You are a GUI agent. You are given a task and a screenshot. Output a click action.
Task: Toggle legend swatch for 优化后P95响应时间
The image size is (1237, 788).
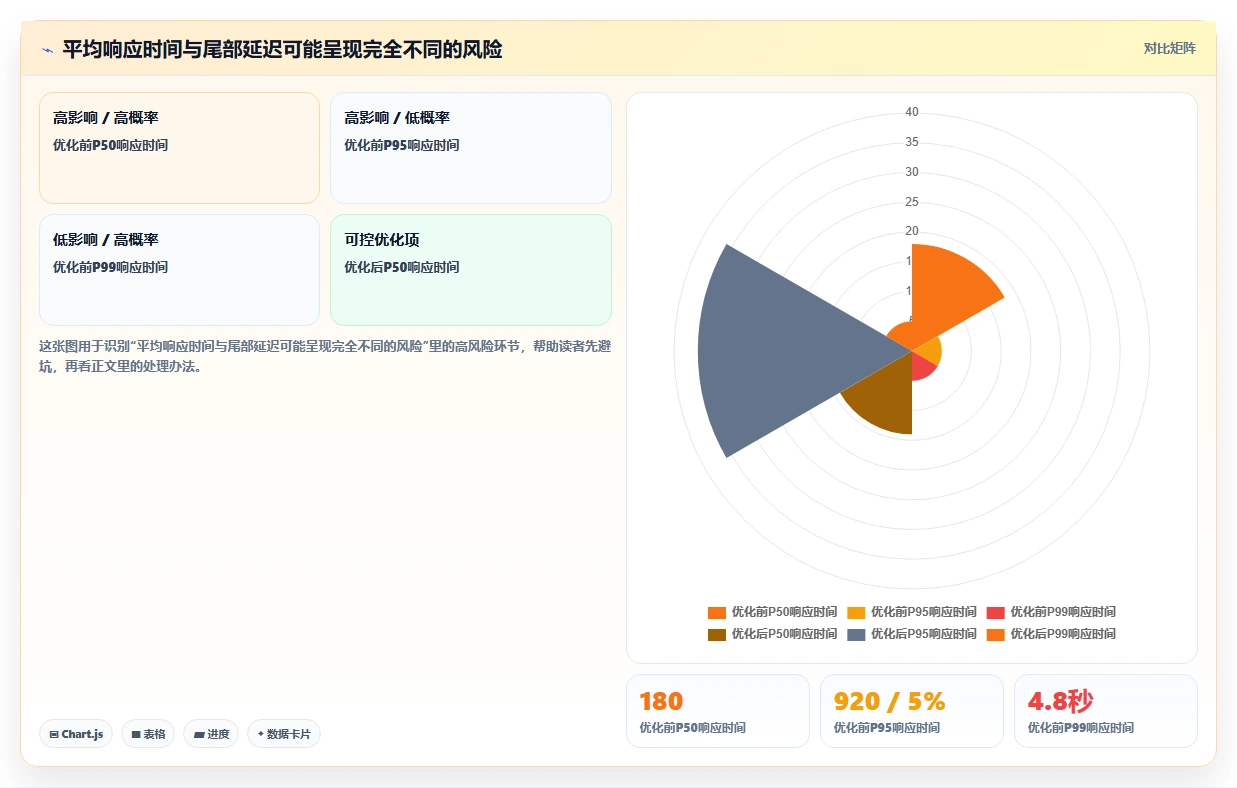(856, 634)
